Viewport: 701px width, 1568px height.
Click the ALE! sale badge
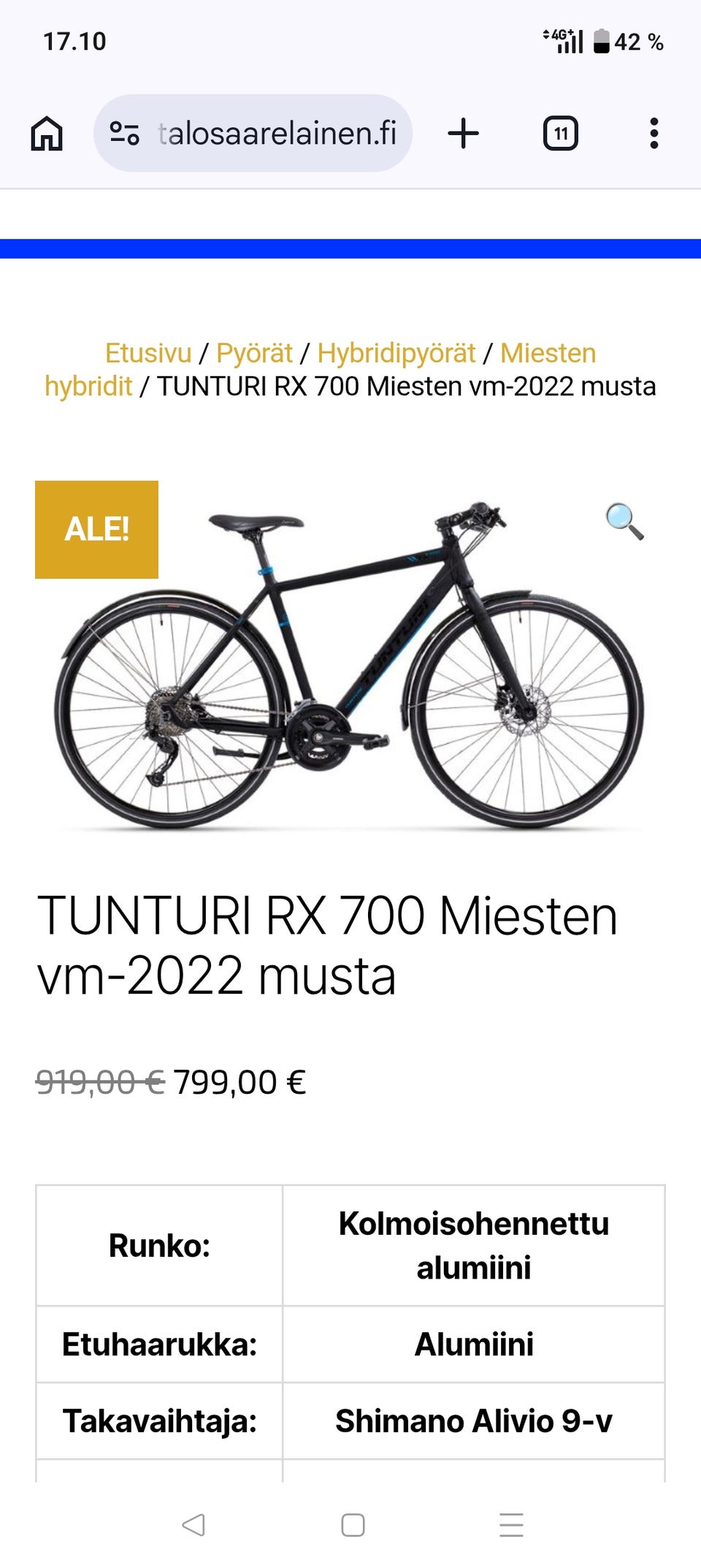pyautogui.click(x=96, y=530)
